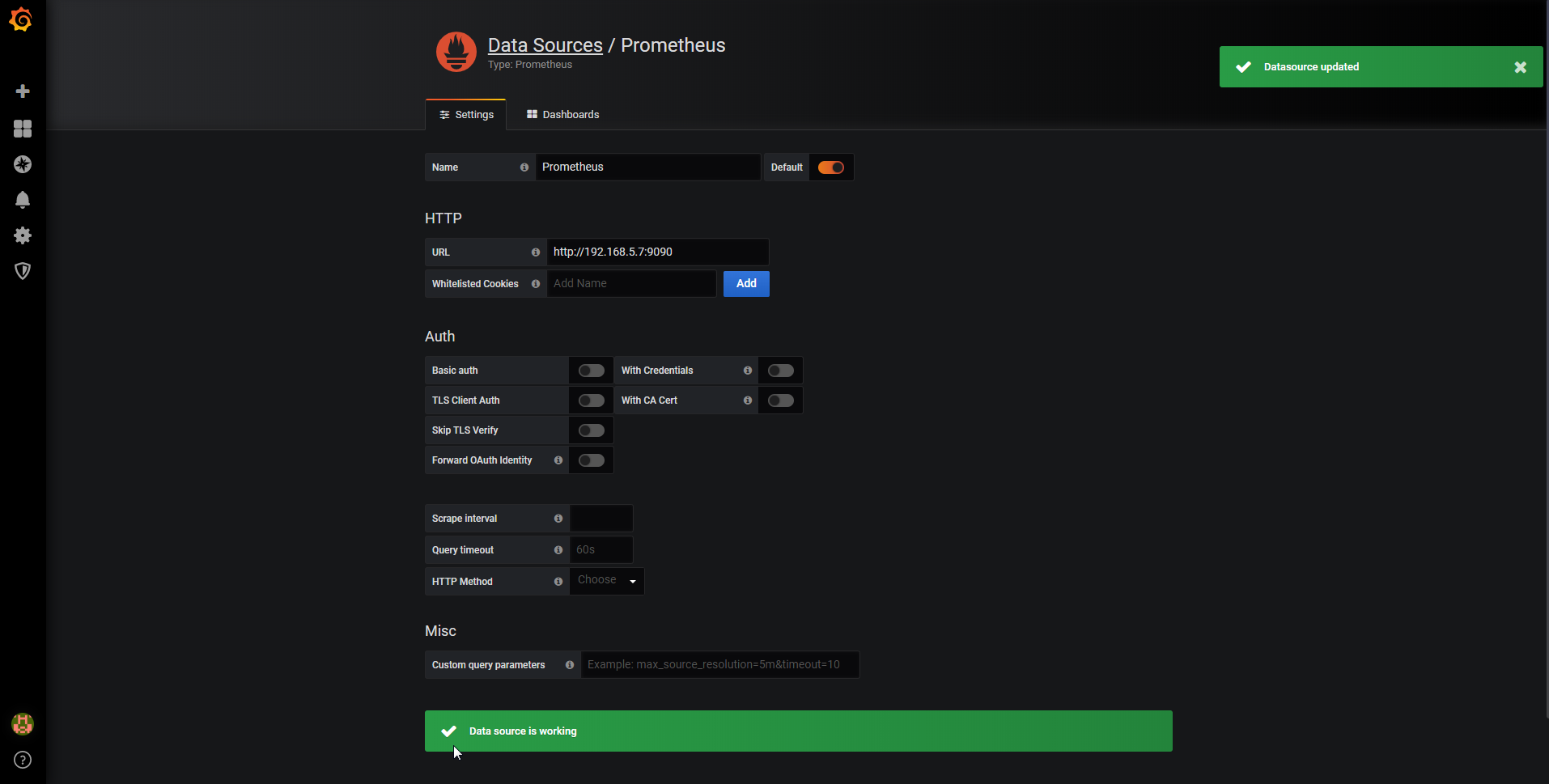Click the info icon beside Forward OAuth Identity
Viewport: 1549px width, 784px height.
click(x=558, y=460)
